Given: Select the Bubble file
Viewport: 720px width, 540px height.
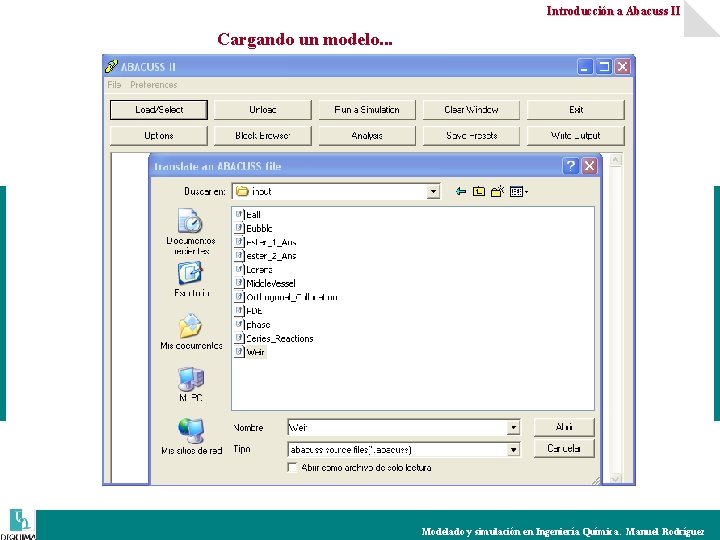Looking at the screenshot, I should tap(253, 228).
